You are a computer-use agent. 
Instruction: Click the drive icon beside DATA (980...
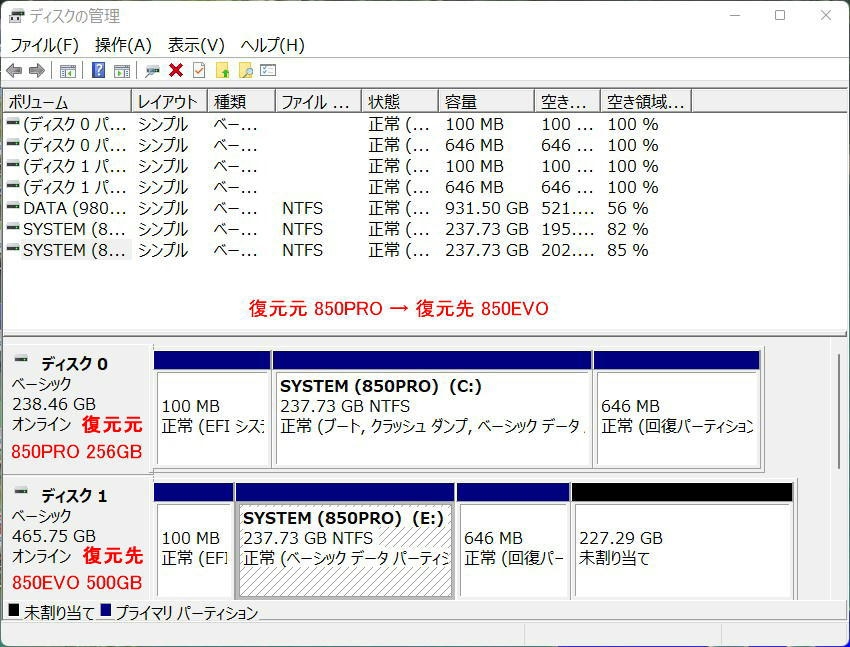tap(13, 206)
